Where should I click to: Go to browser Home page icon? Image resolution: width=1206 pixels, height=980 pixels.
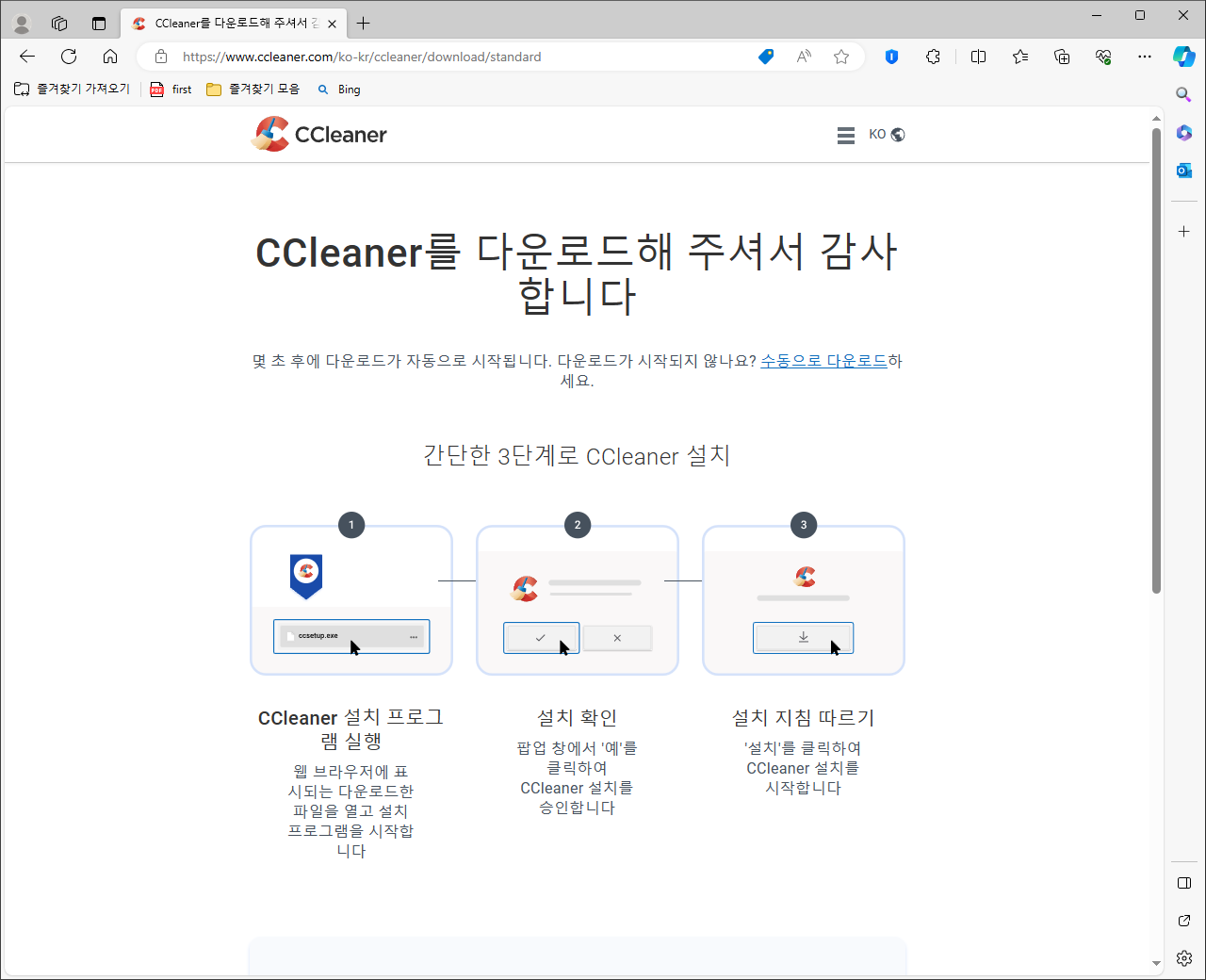pos(110,57)
